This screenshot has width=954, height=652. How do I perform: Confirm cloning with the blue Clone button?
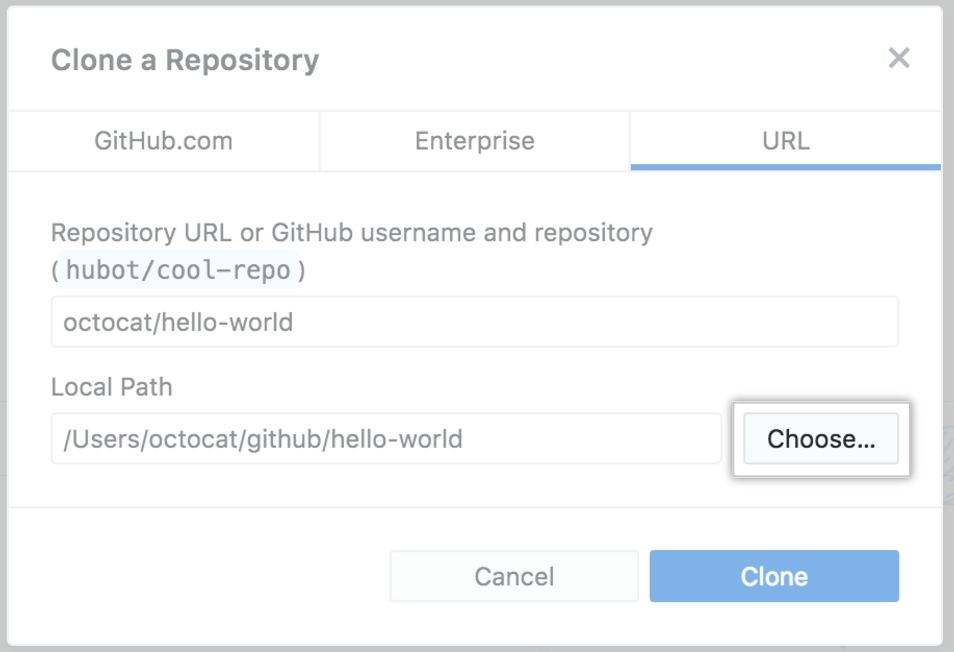coord(773,576)
